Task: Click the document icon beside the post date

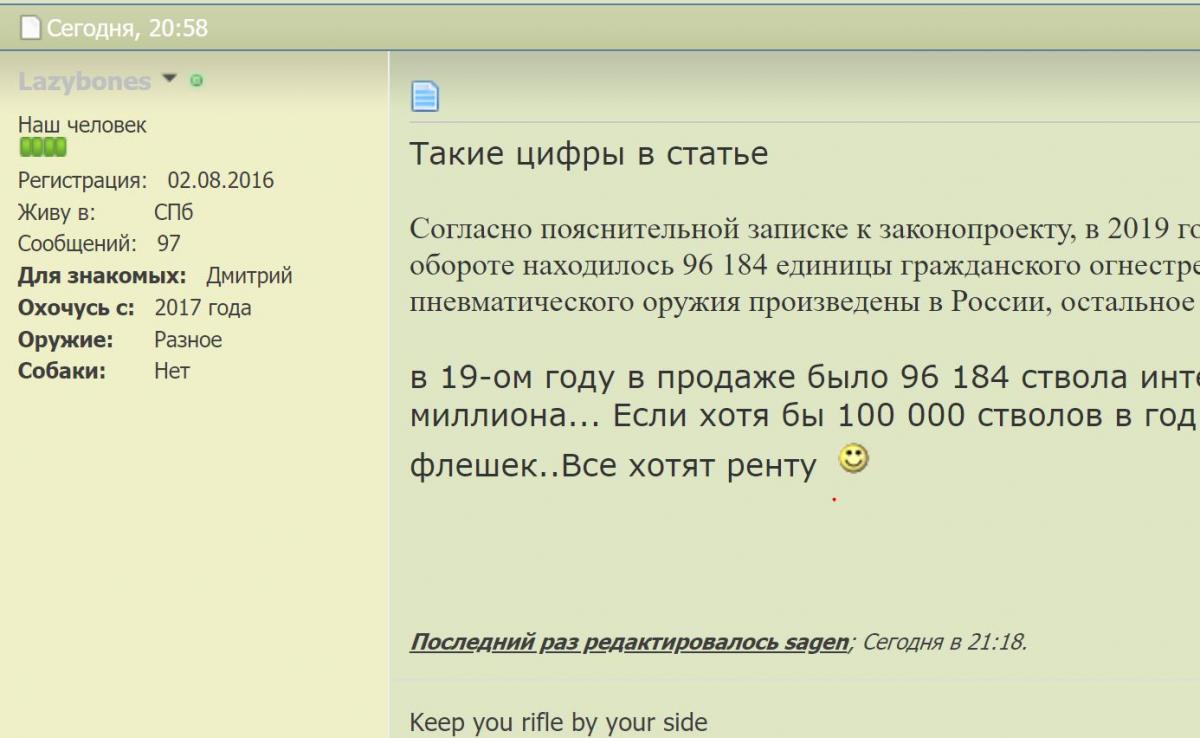Action: (x=31, y=29)
